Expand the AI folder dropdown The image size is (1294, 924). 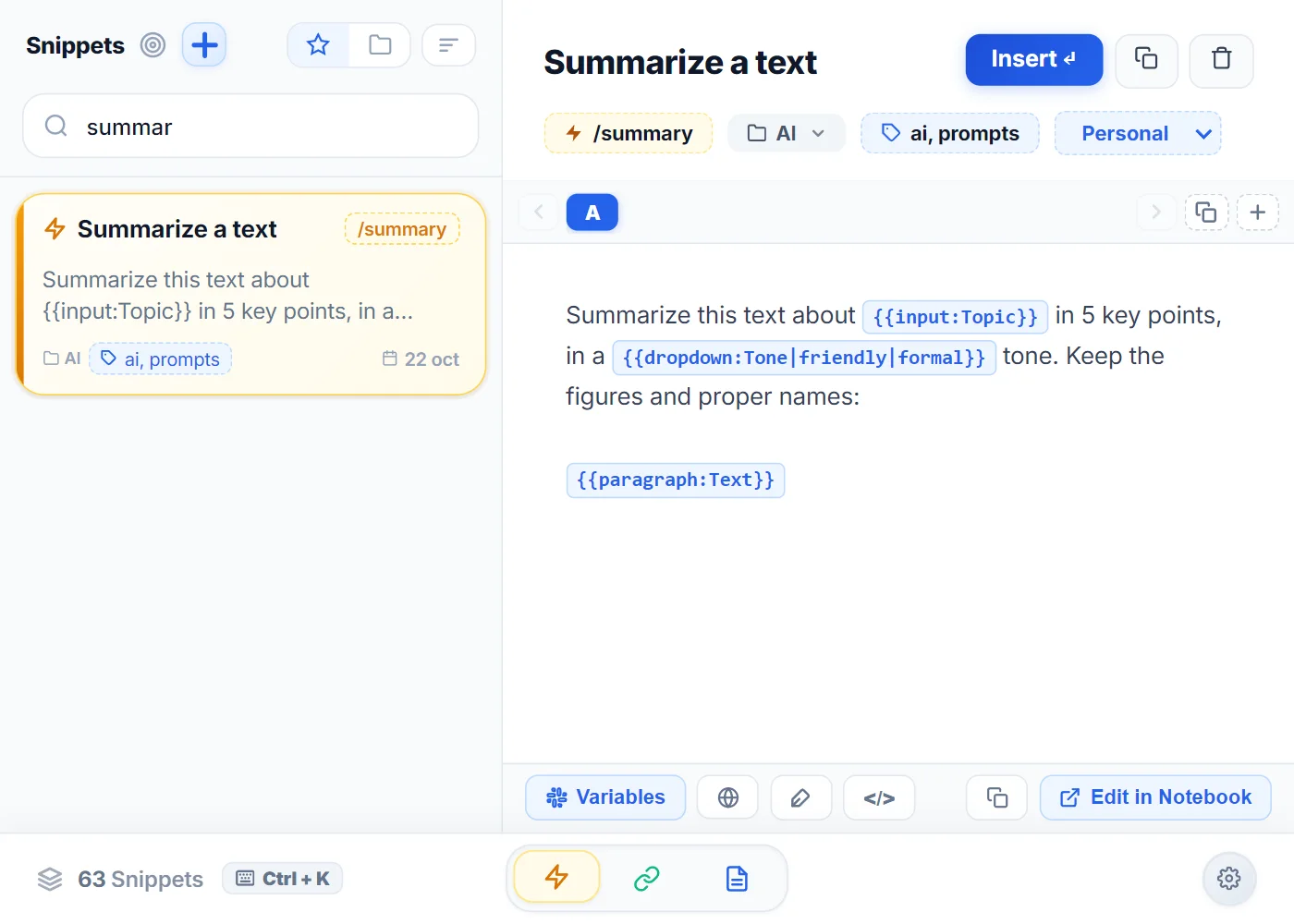(x=787, y=133)
